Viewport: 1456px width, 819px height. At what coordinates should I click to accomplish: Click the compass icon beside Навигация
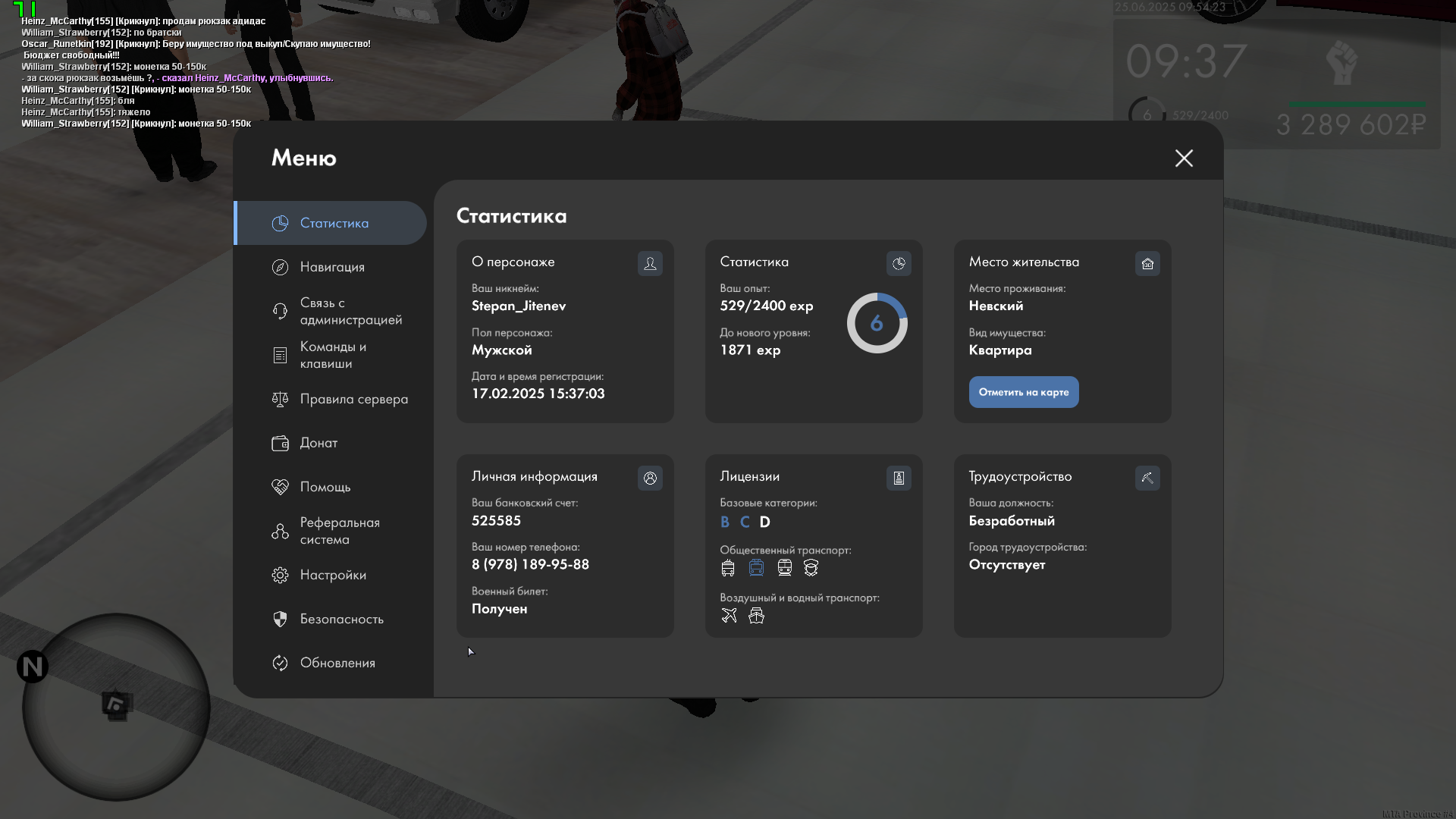(x=280, y=267)
